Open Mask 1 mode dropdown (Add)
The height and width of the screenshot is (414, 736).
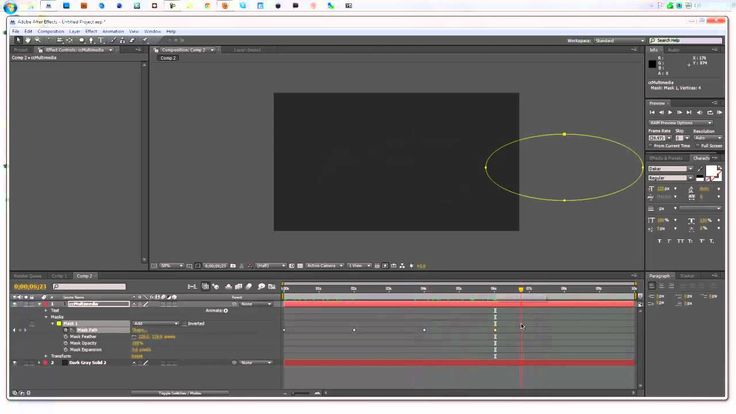155,323
